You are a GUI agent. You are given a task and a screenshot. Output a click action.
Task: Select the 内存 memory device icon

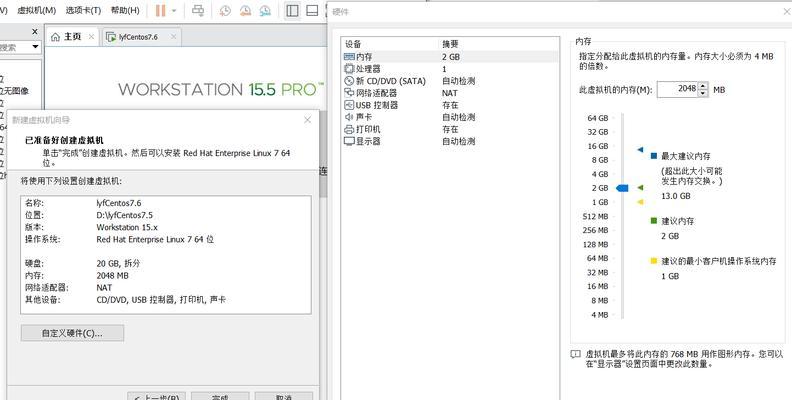point(349,57)
